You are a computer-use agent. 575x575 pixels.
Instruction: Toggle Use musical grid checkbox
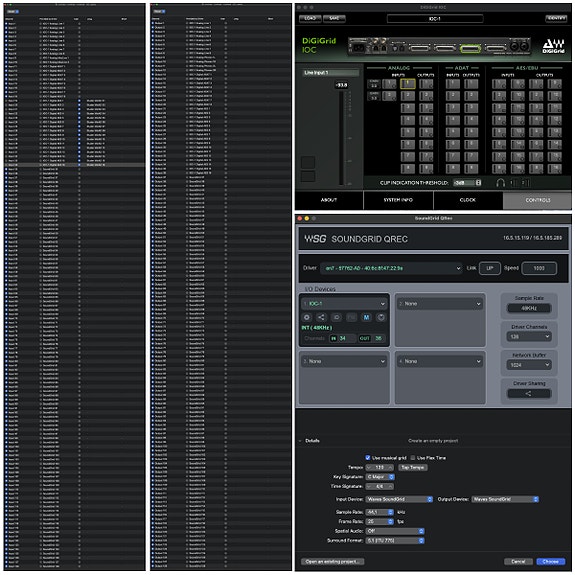coord(367,457)
